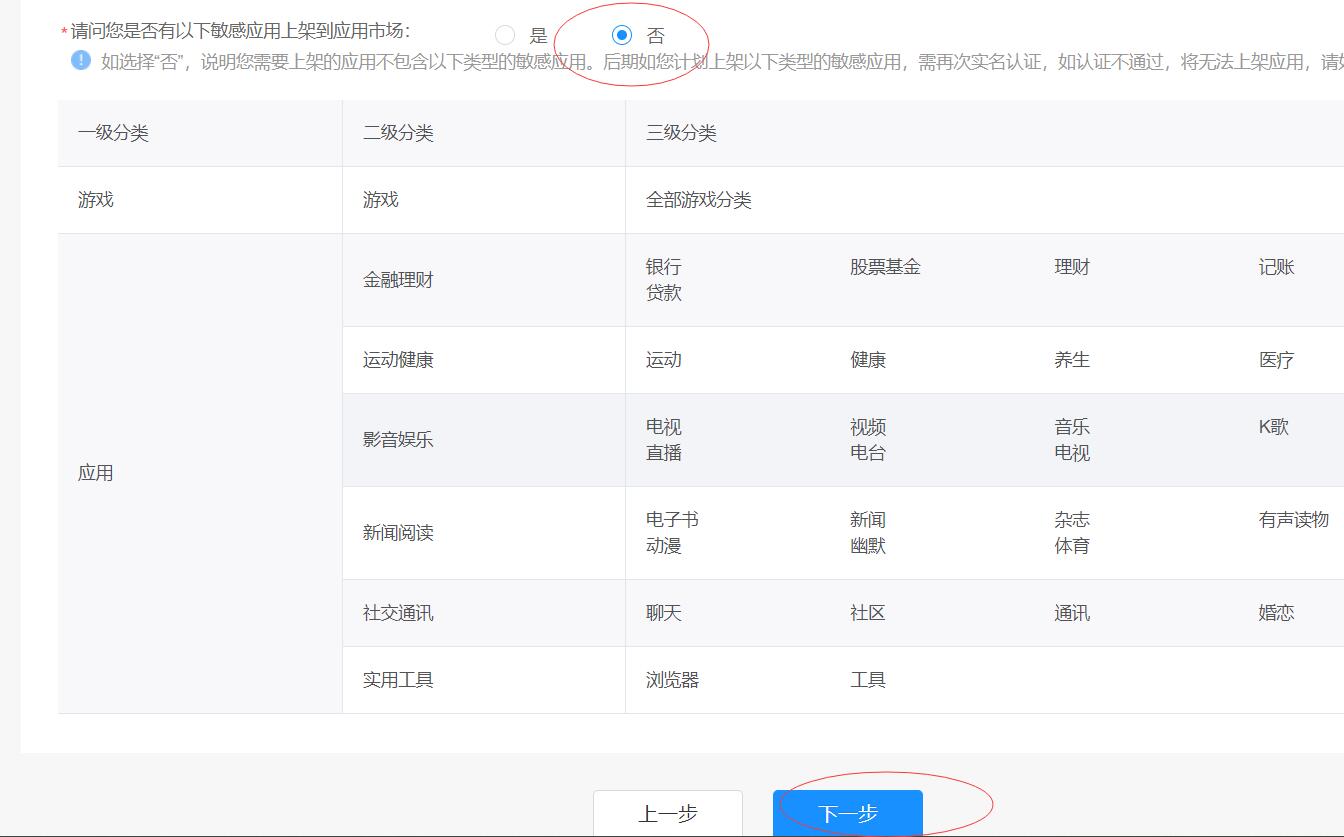Click the 浏览器 category text

(672, 680)
